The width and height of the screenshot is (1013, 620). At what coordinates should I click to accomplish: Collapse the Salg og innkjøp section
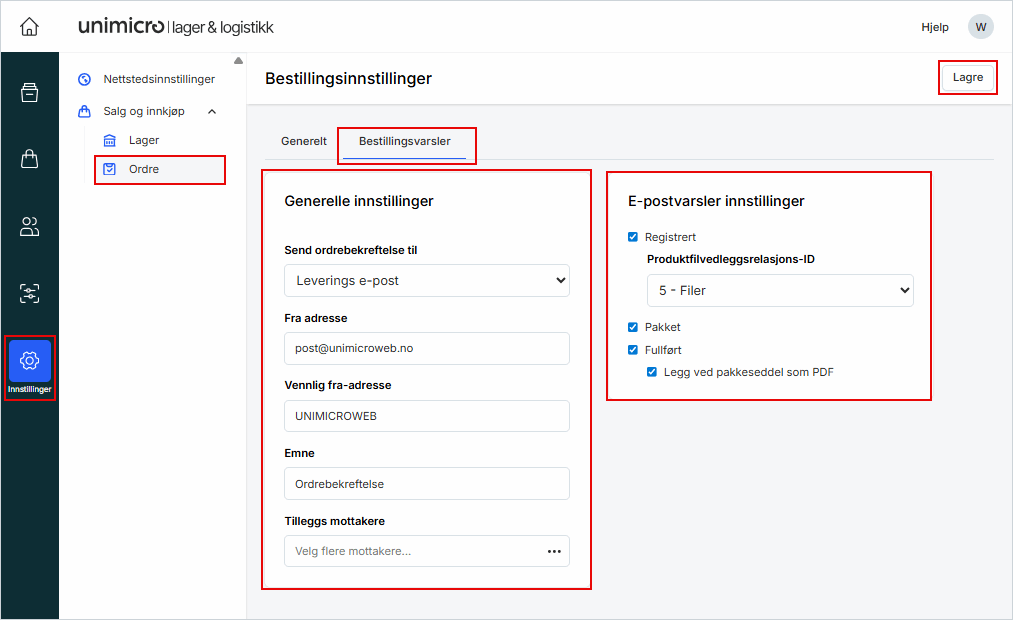click(x=211, y=112)
